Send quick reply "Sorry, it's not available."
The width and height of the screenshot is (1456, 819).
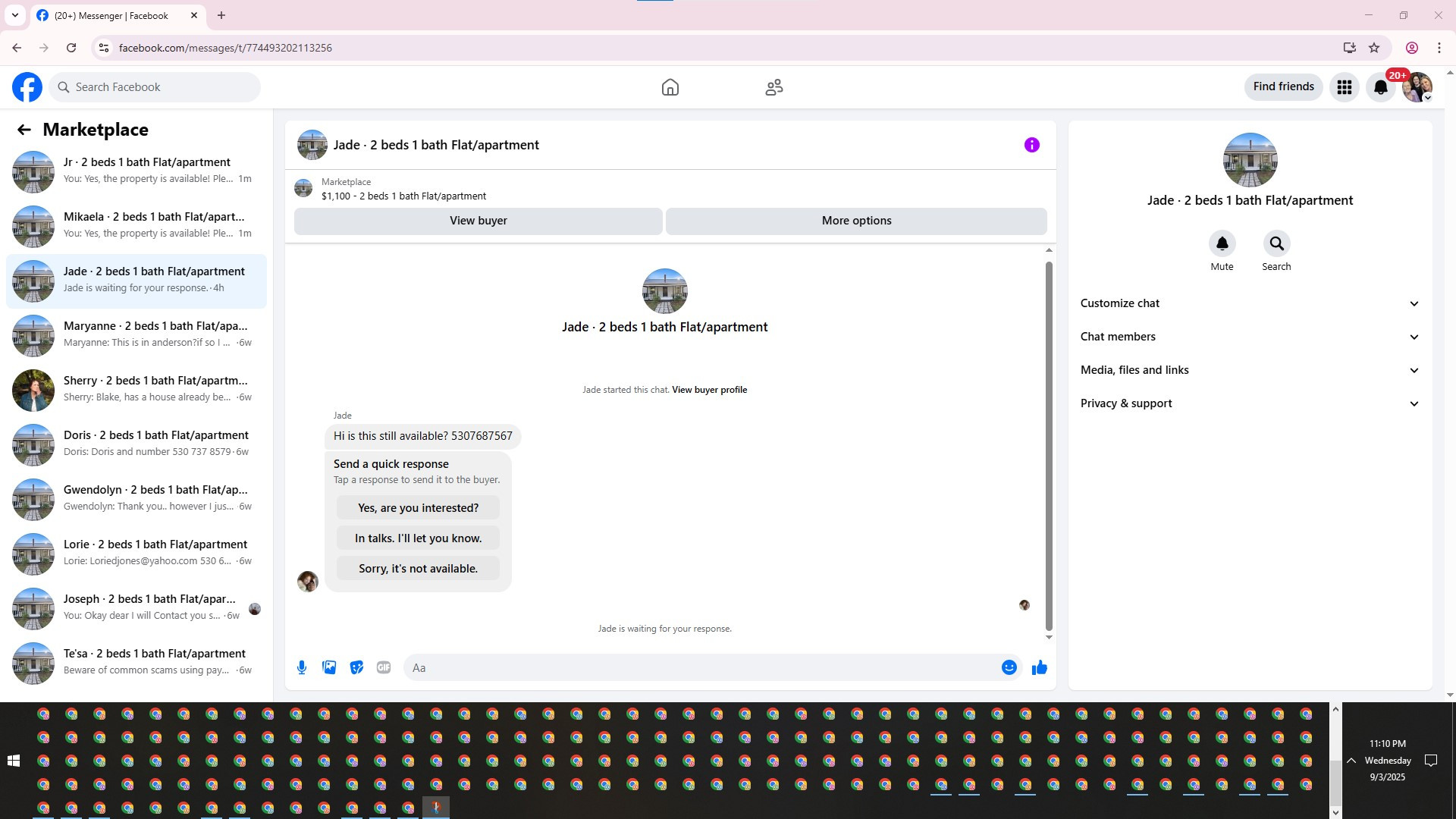tap(418, 569)
